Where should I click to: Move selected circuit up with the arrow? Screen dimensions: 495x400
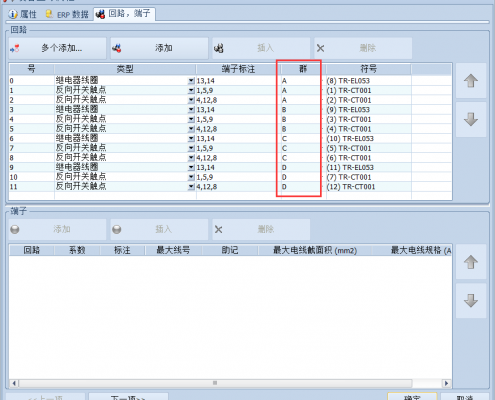(x=471, y=81)
